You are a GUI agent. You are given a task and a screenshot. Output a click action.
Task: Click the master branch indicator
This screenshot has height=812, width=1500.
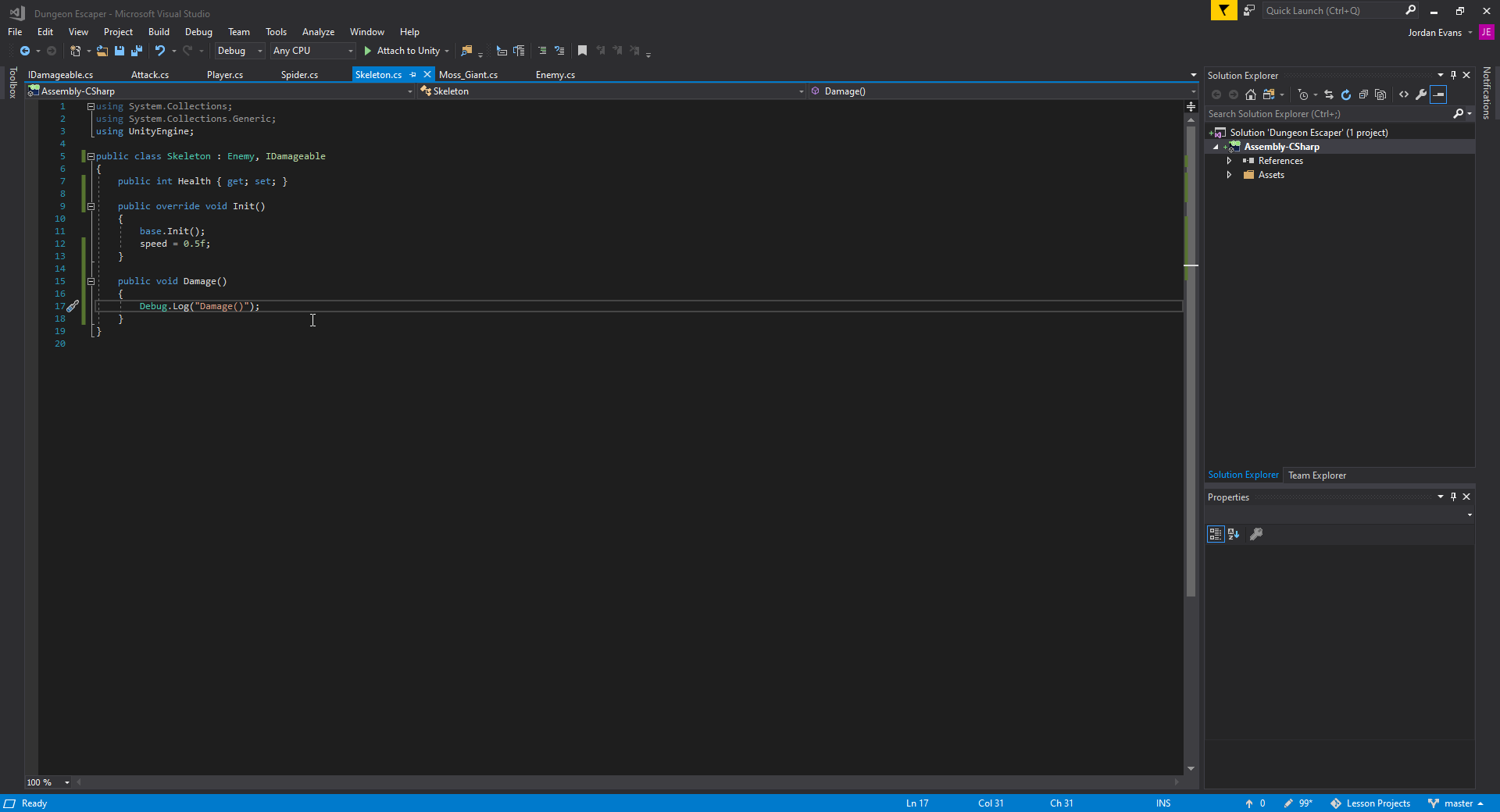(x=1458, y=803)
